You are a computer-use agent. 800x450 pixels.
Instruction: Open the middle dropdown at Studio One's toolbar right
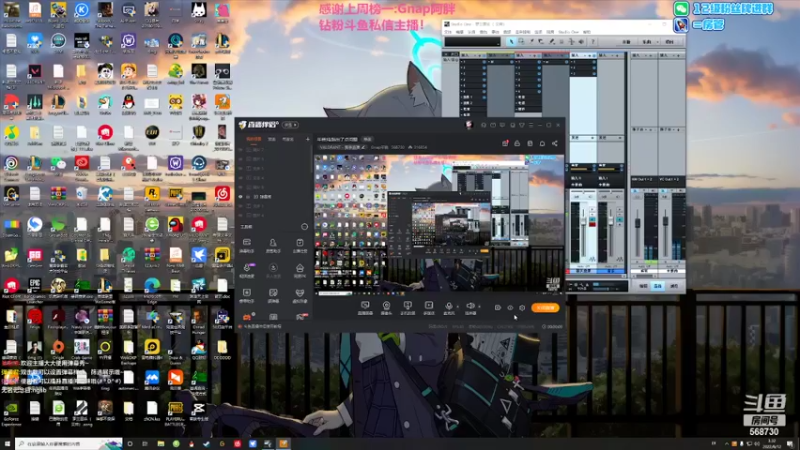(648, 42)
